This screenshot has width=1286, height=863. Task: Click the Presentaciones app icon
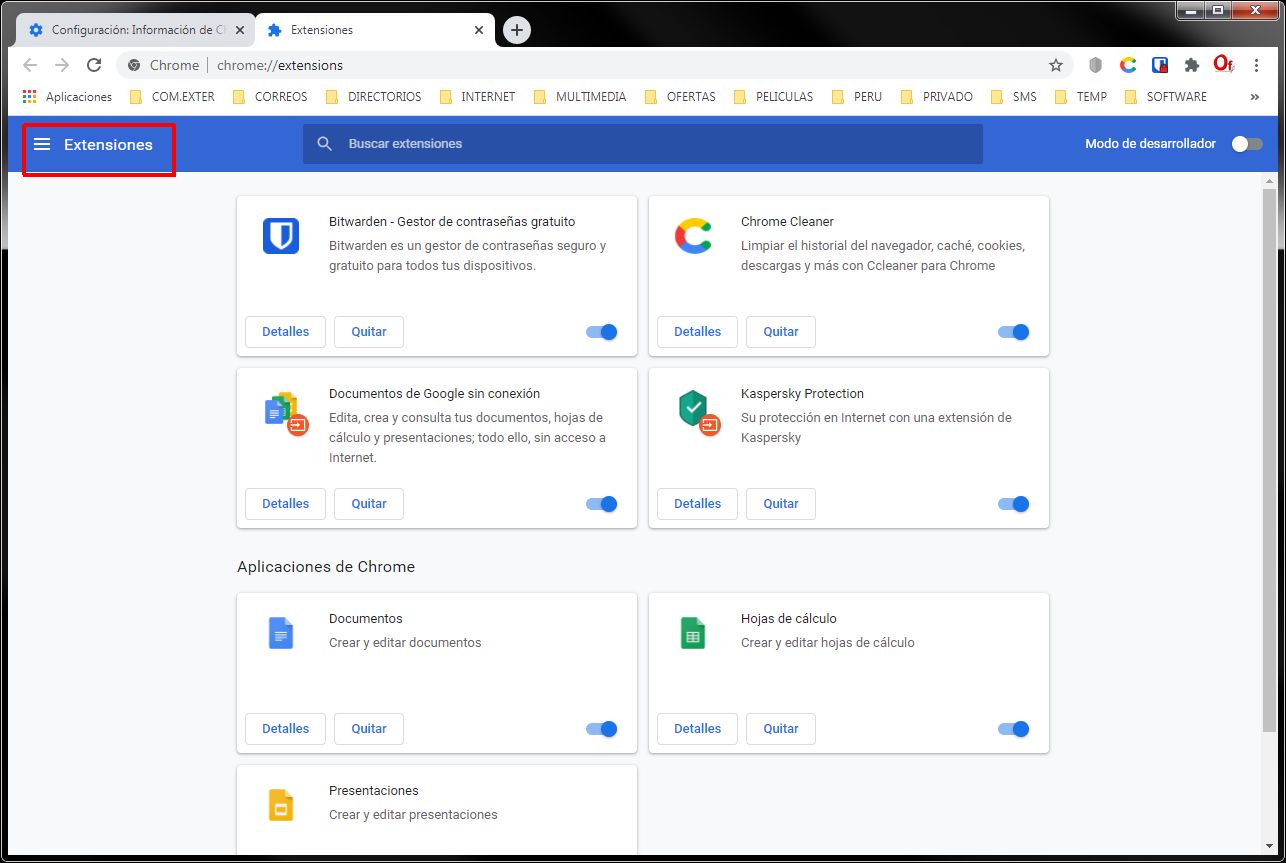(x=281, y=805)
